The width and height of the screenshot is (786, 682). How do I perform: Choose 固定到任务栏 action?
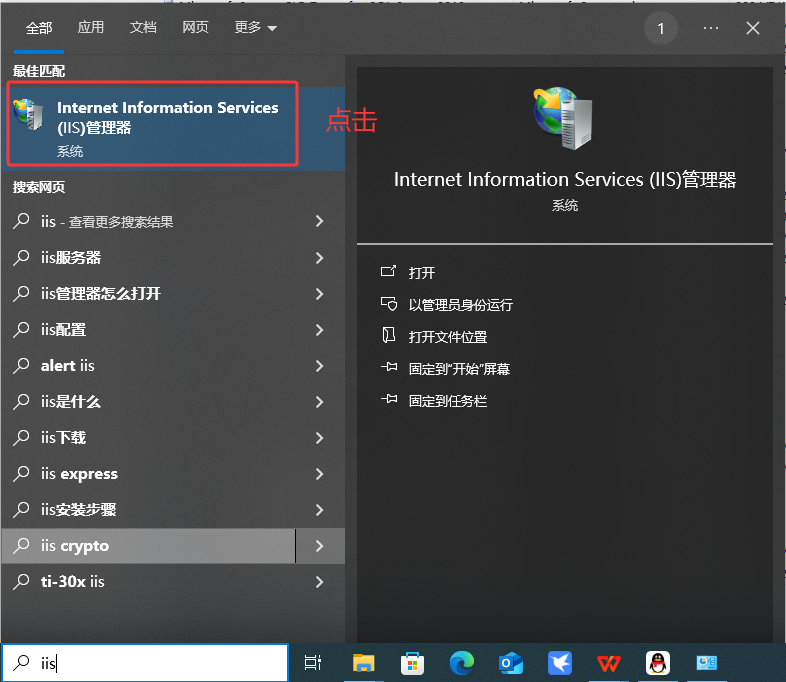point(448,401)
